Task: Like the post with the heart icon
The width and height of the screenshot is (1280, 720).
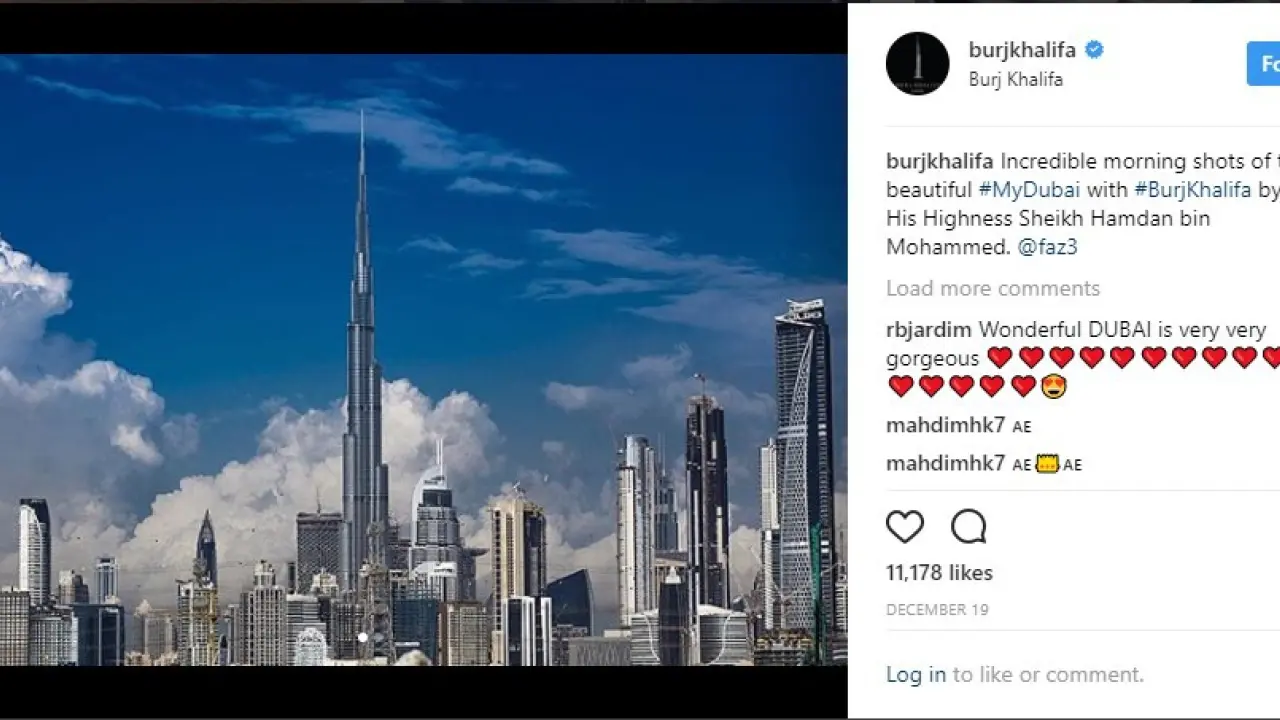Action: pos(905,526)
